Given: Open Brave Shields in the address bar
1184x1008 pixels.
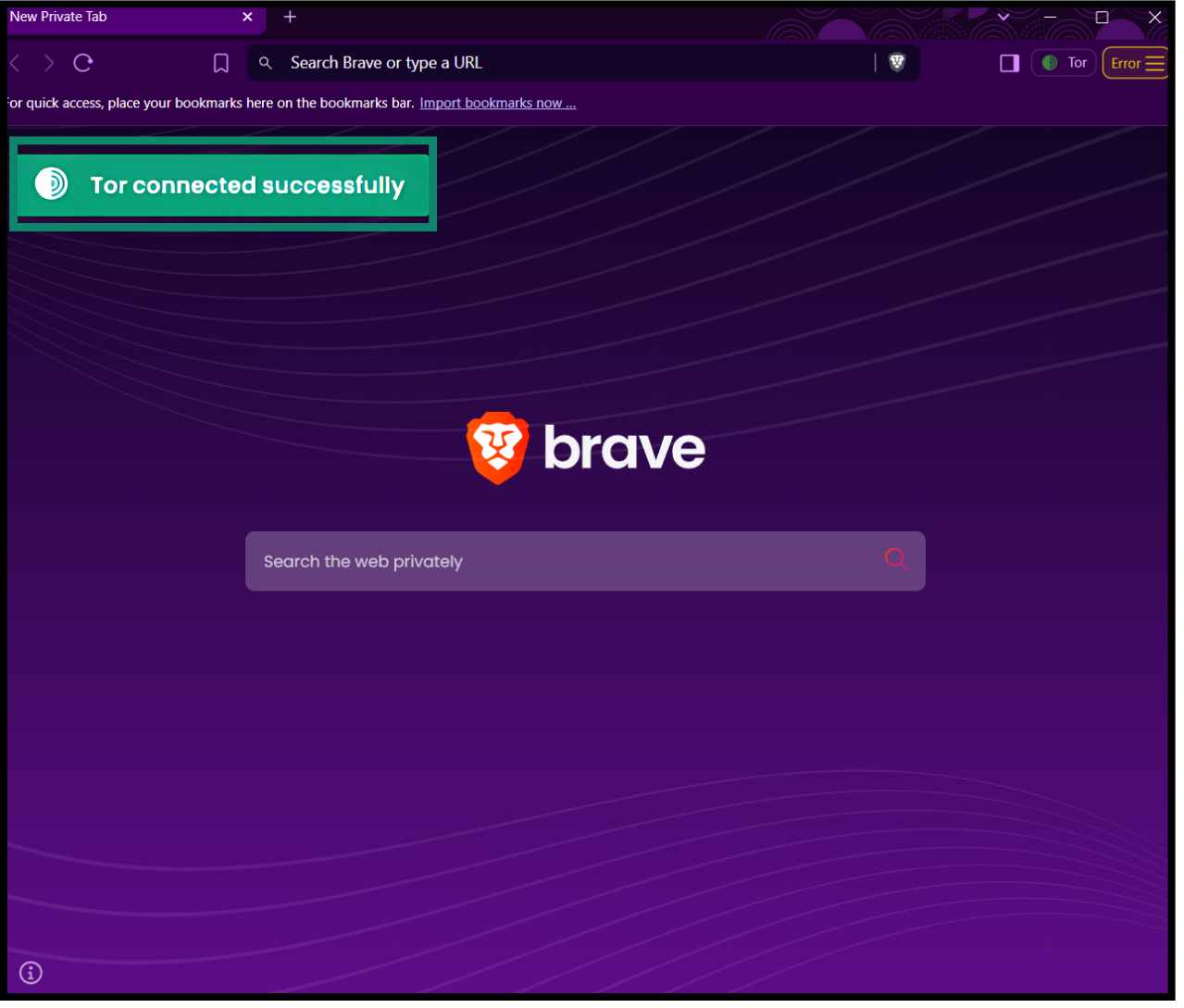Looking at the screenshot, I should (x=896, y=63).
